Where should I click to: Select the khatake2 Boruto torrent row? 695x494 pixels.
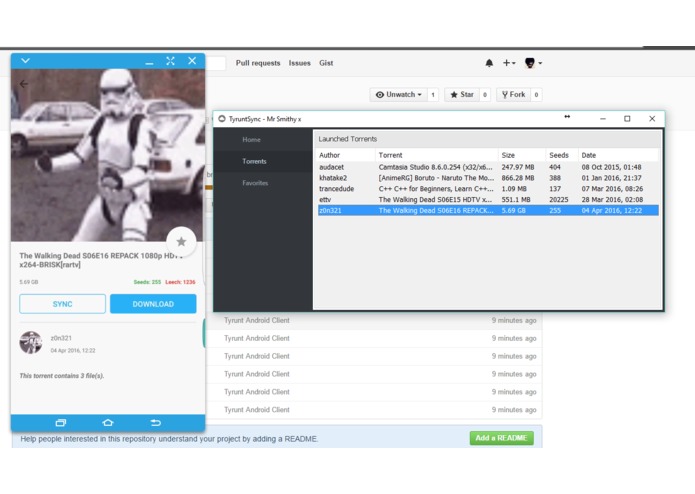click(x=488, y=178)
